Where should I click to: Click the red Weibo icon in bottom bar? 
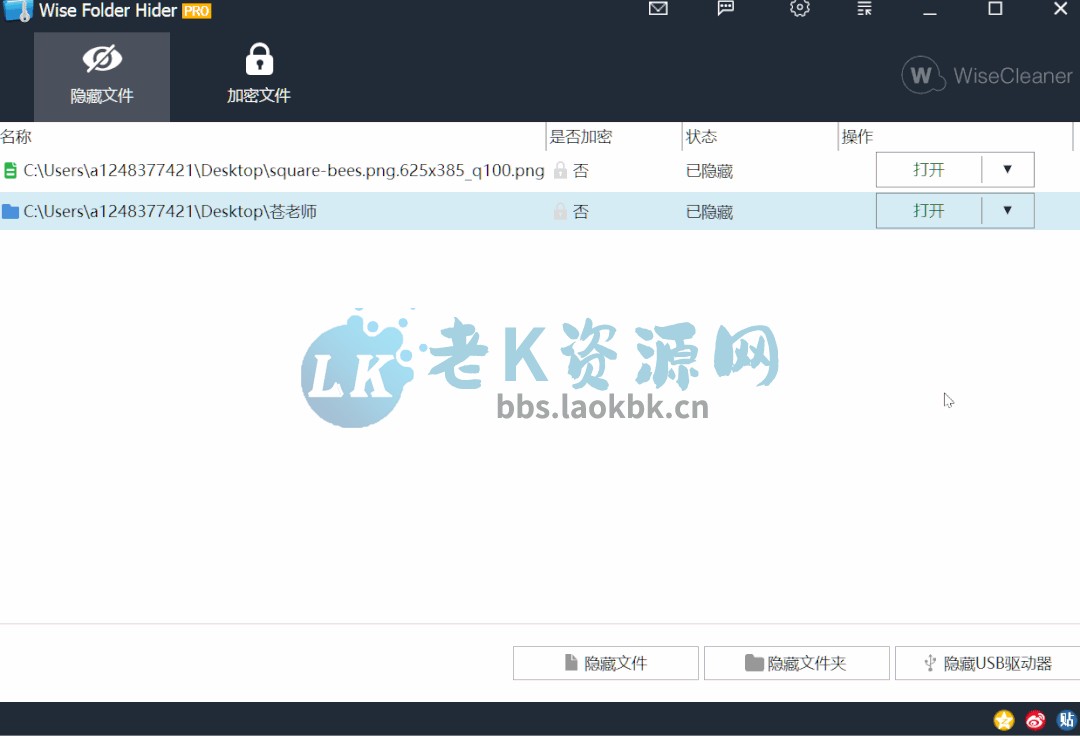(1035, 720)
